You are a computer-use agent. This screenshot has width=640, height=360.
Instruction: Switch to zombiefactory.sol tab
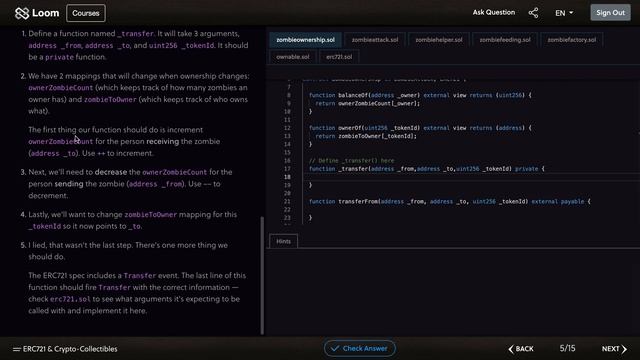(571, 40)
